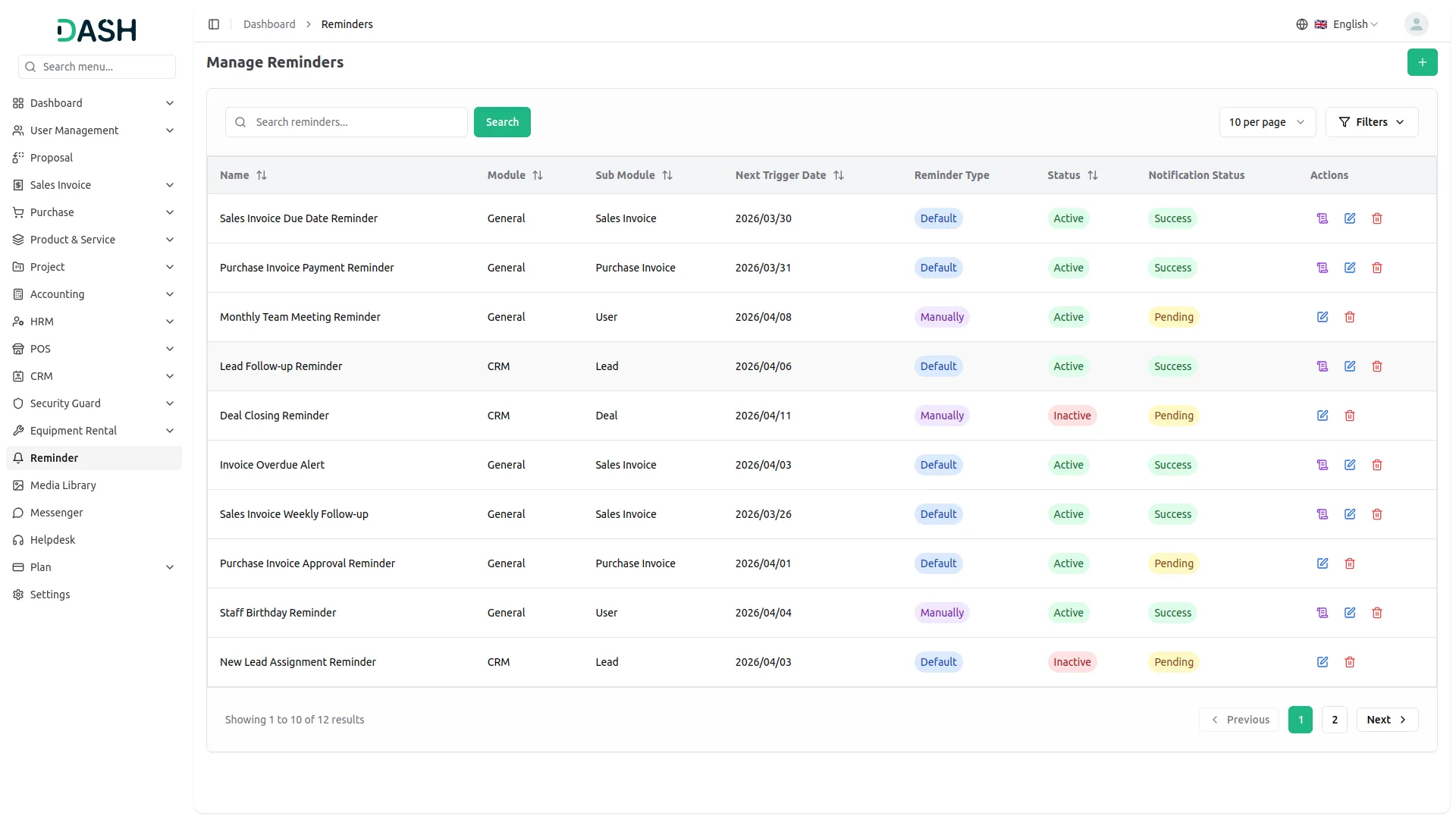Select the Proposal sidebar item
The height and width of the screenshot is (819, 1456).
[94, 158]
